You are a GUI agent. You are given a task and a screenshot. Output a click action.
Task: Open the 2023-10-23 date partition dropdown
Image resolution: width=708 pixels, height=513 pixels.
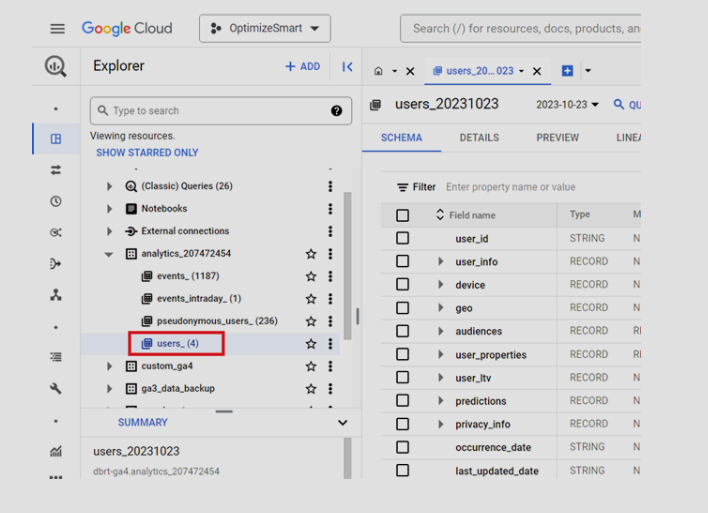(x=568, y=105)
